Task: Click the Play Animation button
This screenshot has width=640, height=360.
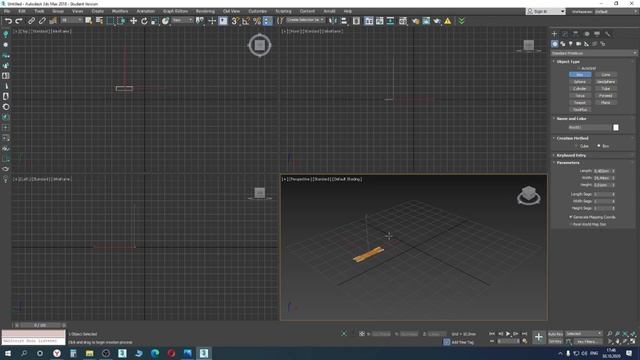Action: pos(508,334)
